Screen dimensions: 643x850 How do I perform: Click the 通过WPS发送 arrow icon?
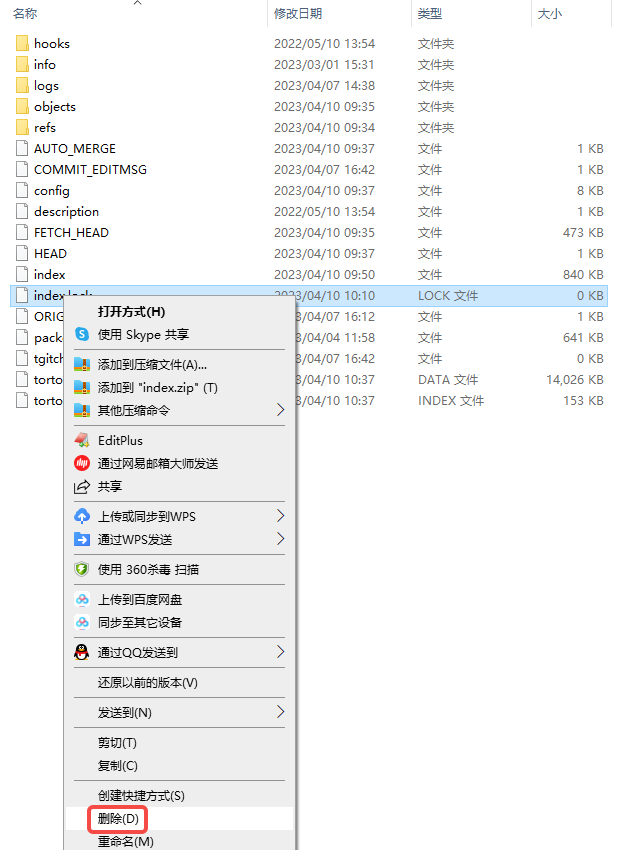point(82,539)
